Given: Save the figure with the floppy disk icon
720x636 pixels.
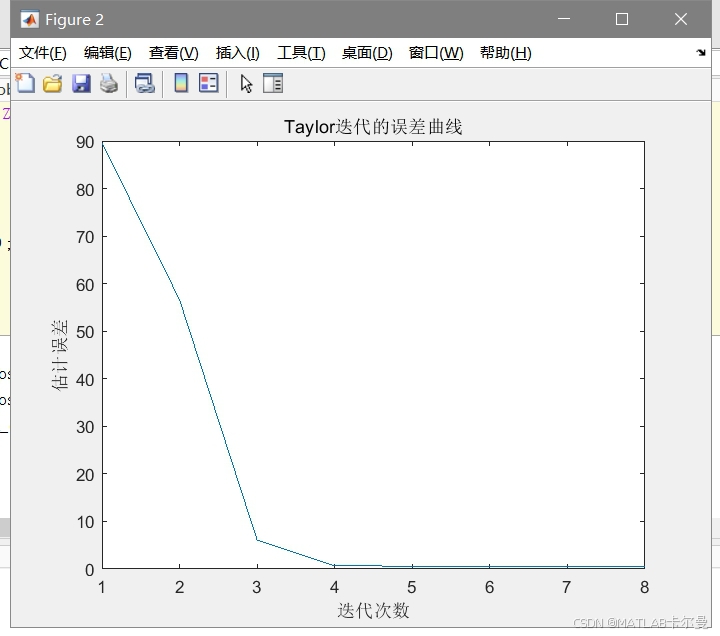Looking at the screenshot, I should pyautogui.click(x=81, y=84).
